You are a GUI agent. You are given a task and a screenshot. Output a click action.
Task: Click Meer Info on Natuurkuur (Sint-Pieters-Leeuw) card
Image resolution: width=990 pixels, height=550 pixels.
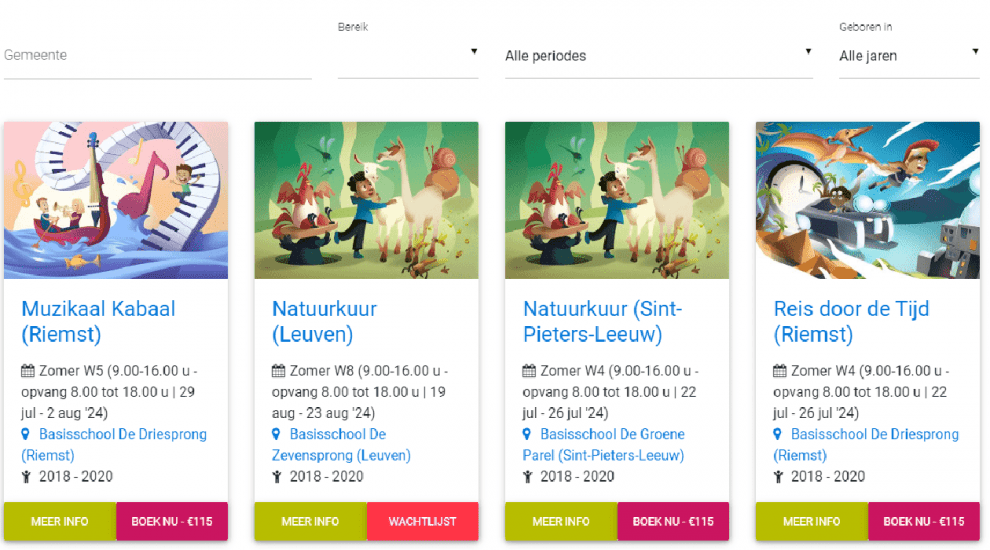pyautogui.click(x=561, y=522)
